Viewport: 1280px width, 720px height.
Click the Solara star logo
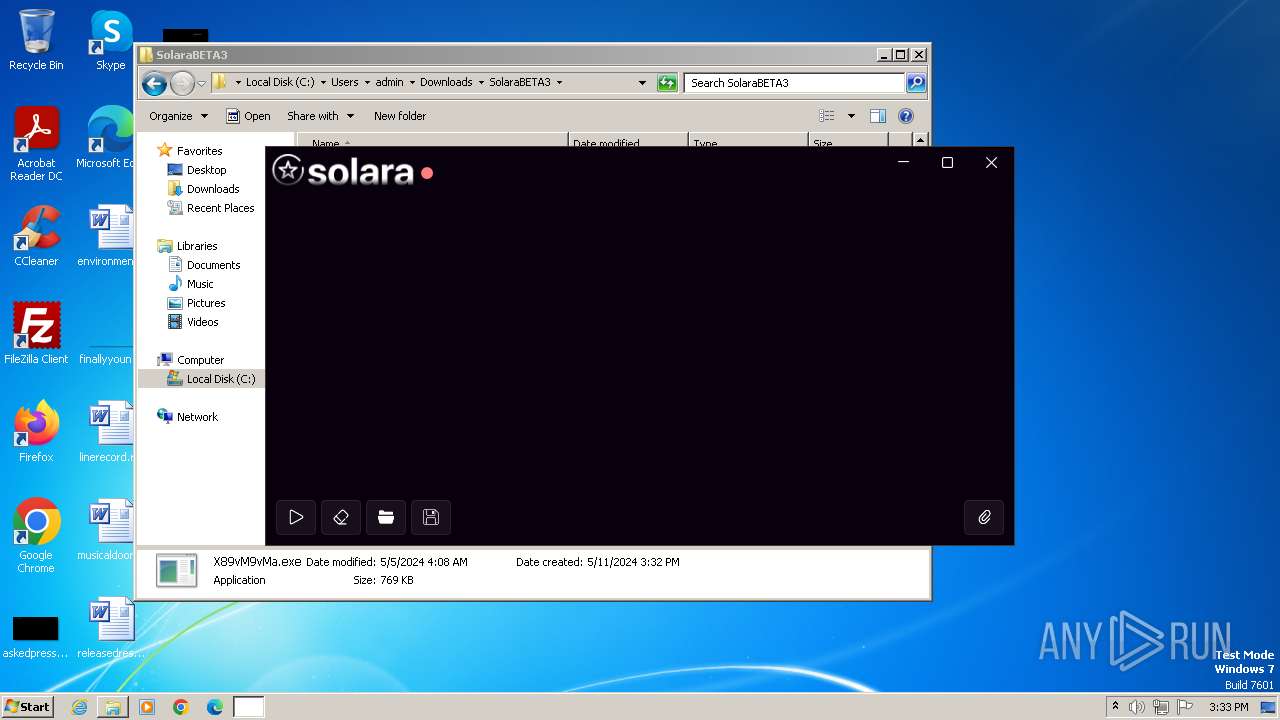(x=288, y=171)
